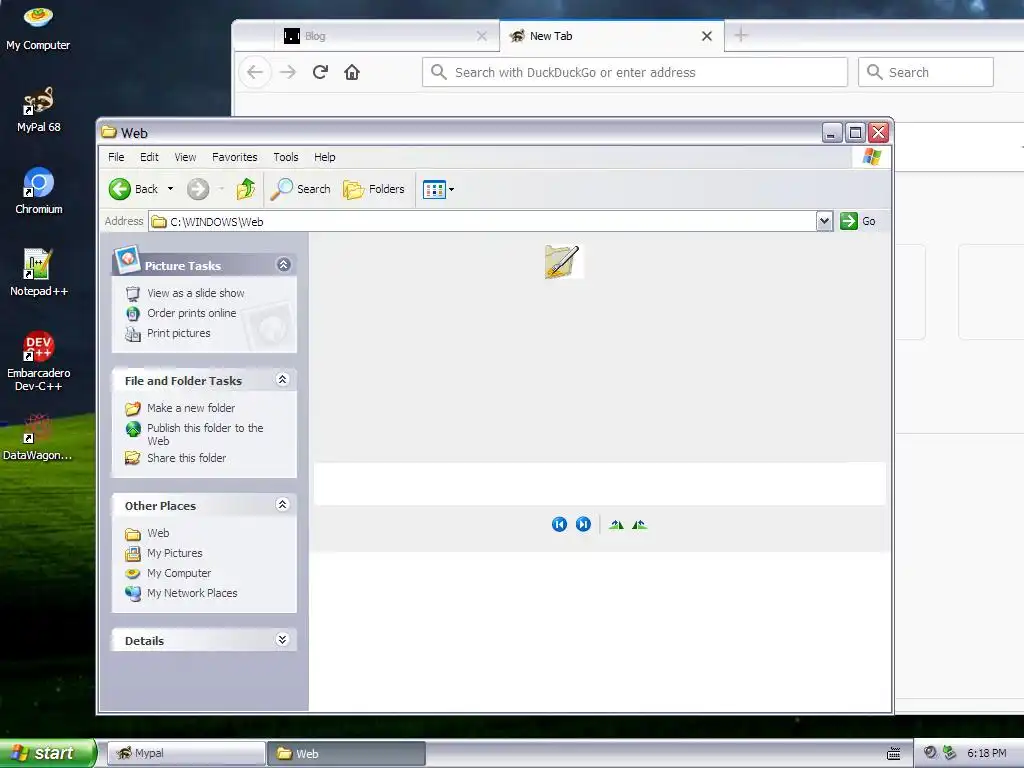
Task: Click Print pictures link
Action: click(x=178, y=333)
